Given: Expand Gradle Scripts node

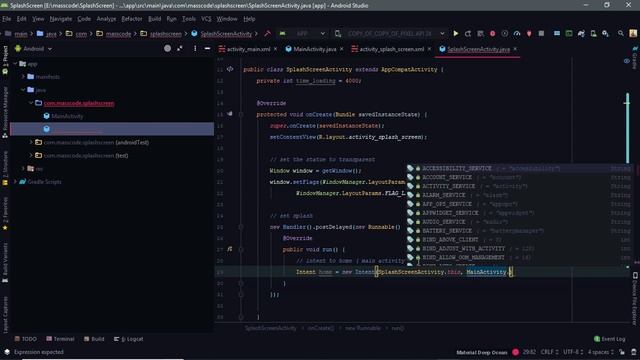Looking at the screenshot, I should coord(16,181).
